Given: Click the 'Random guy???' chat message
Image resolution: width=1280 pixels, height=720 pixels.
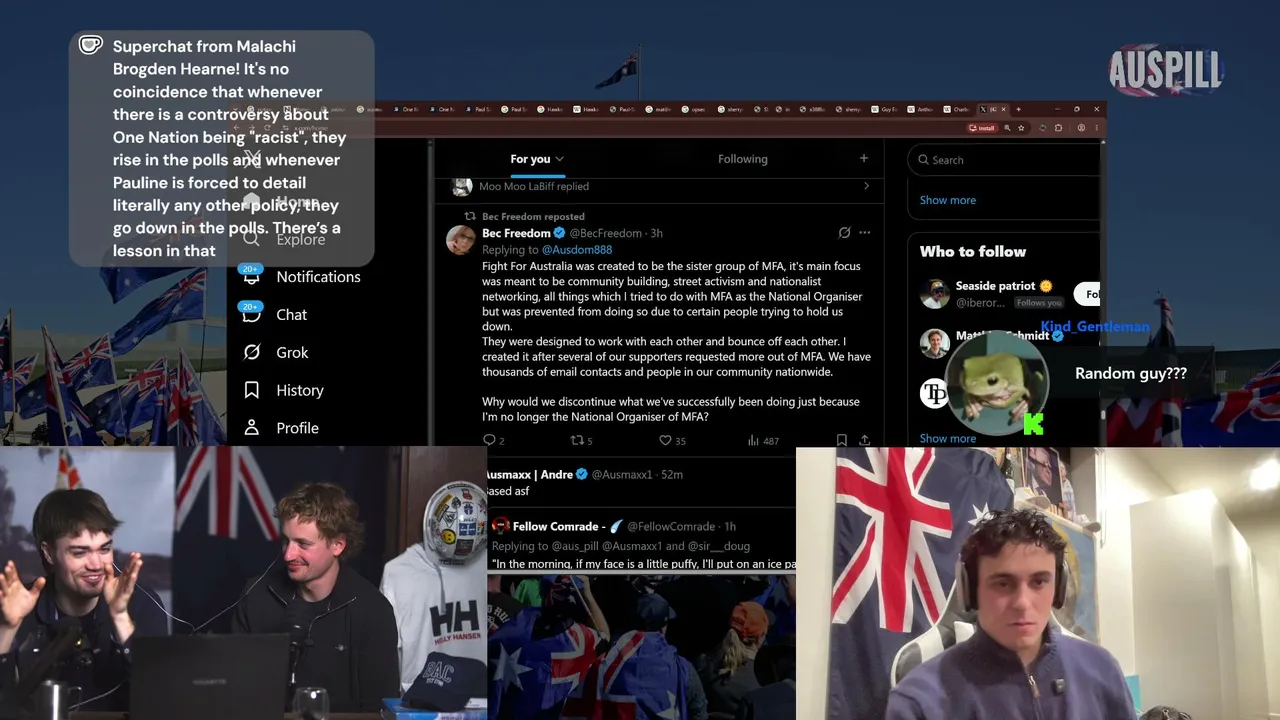Looking at the screenshot, I should click(1131, 373).
